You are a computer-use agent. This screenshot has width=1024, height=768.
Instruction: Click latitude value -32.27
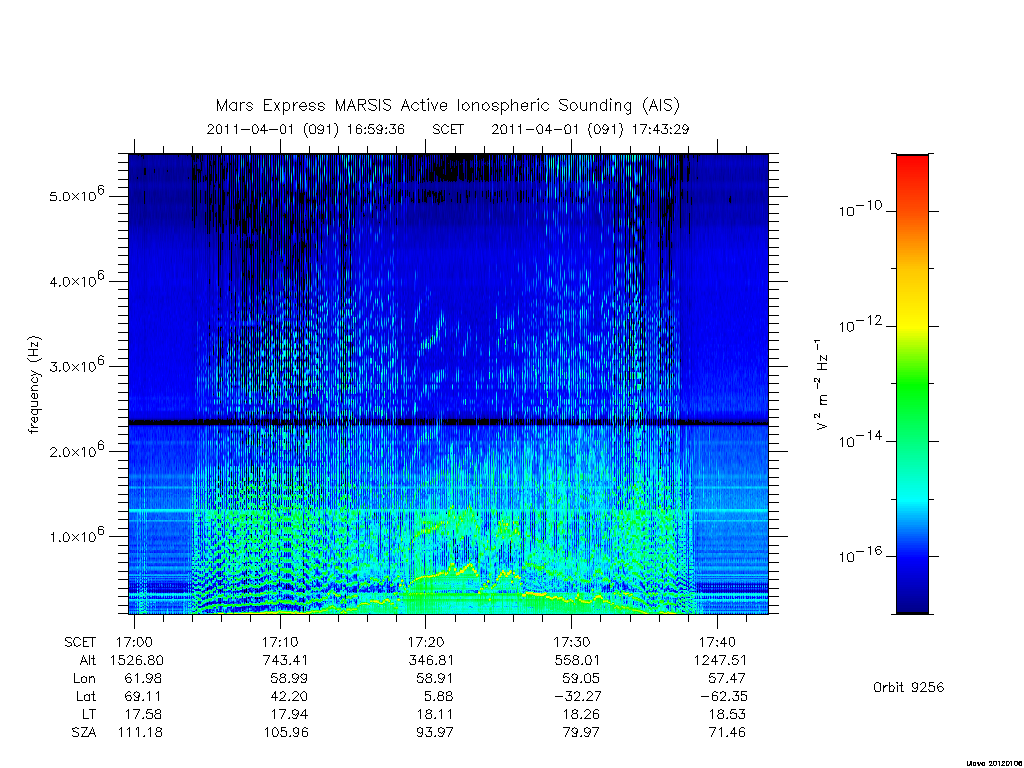tap(577, 696)
